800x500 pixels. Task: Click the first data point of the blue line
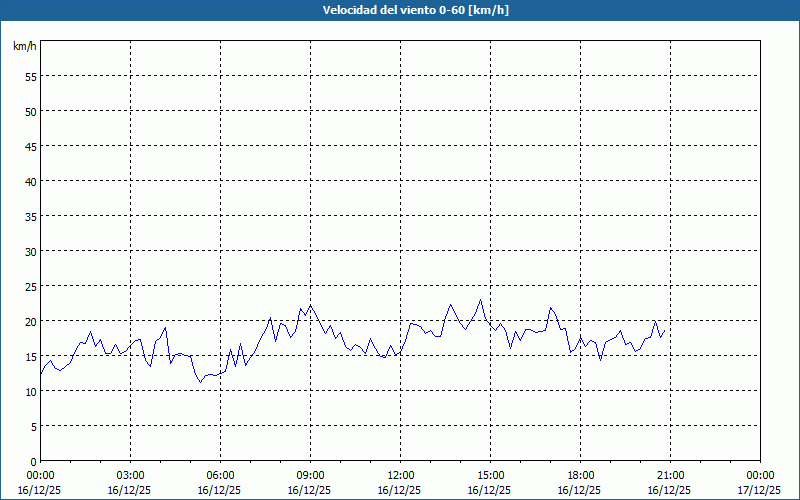coord(41,374)
